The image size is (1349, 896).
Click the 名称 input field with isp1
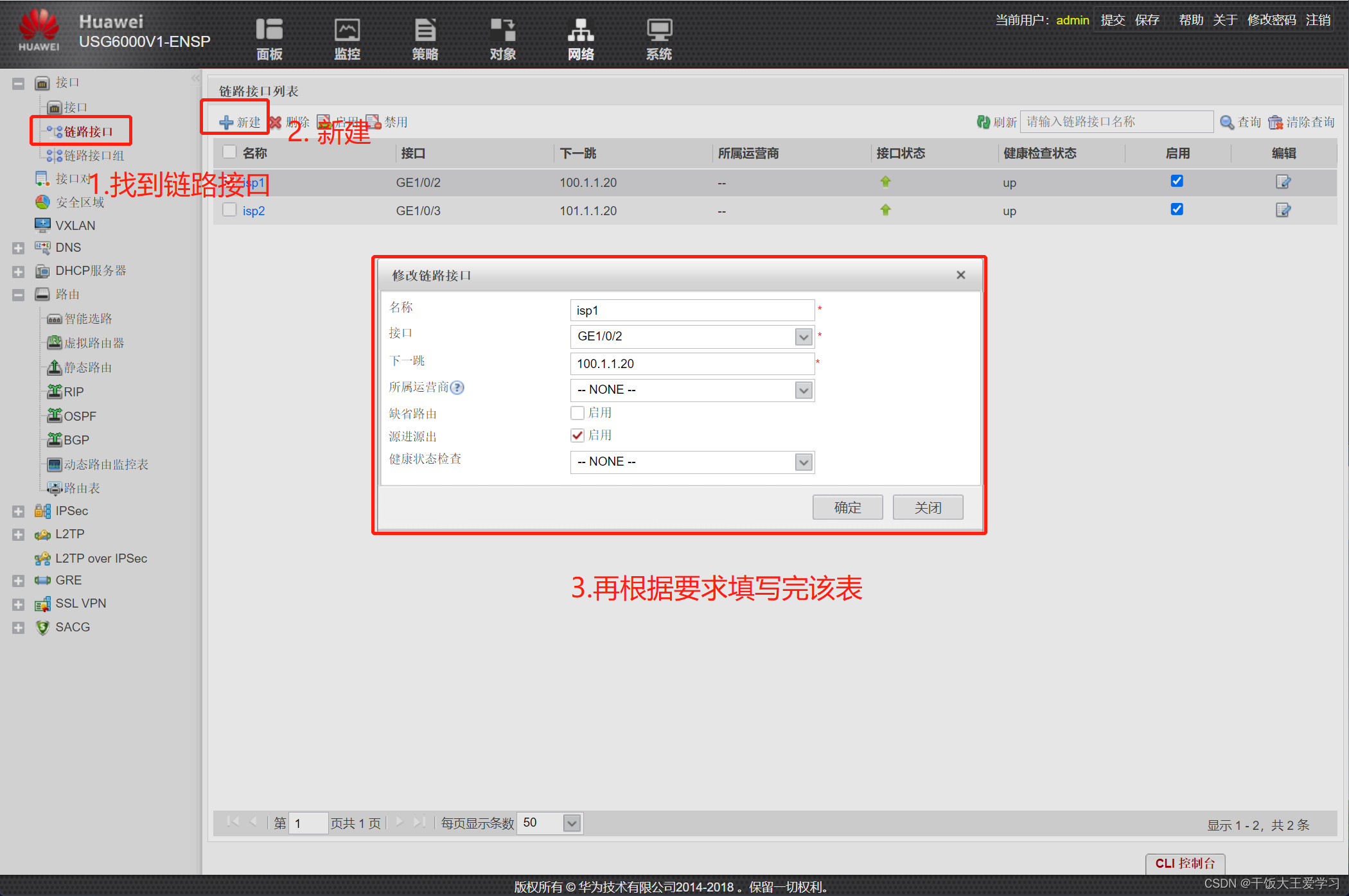click(692, 310)
